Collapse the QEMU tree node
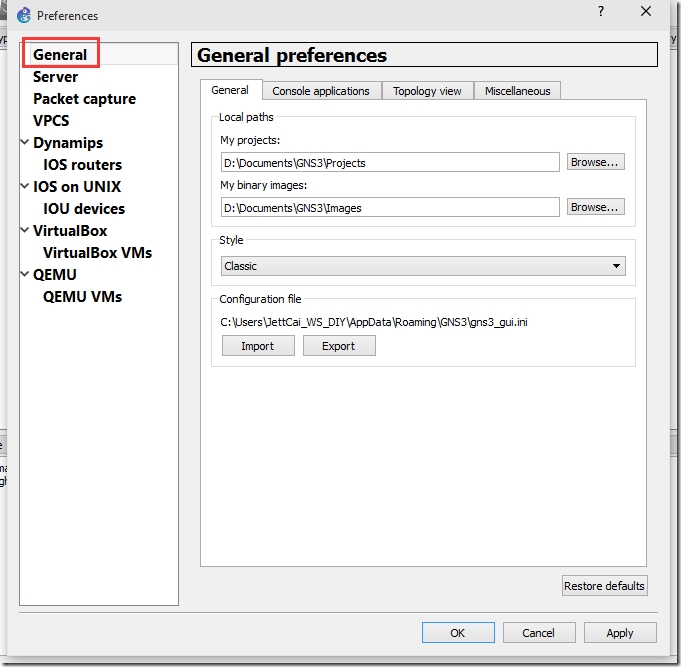This screenshot has height=667, width=681. [25, 274]
